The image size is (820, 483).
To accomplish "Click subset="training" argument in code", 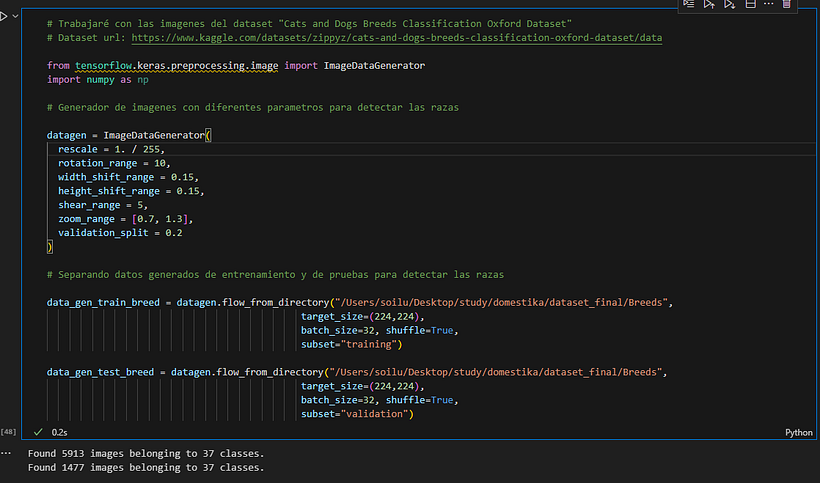I will [x=350, y=344].
